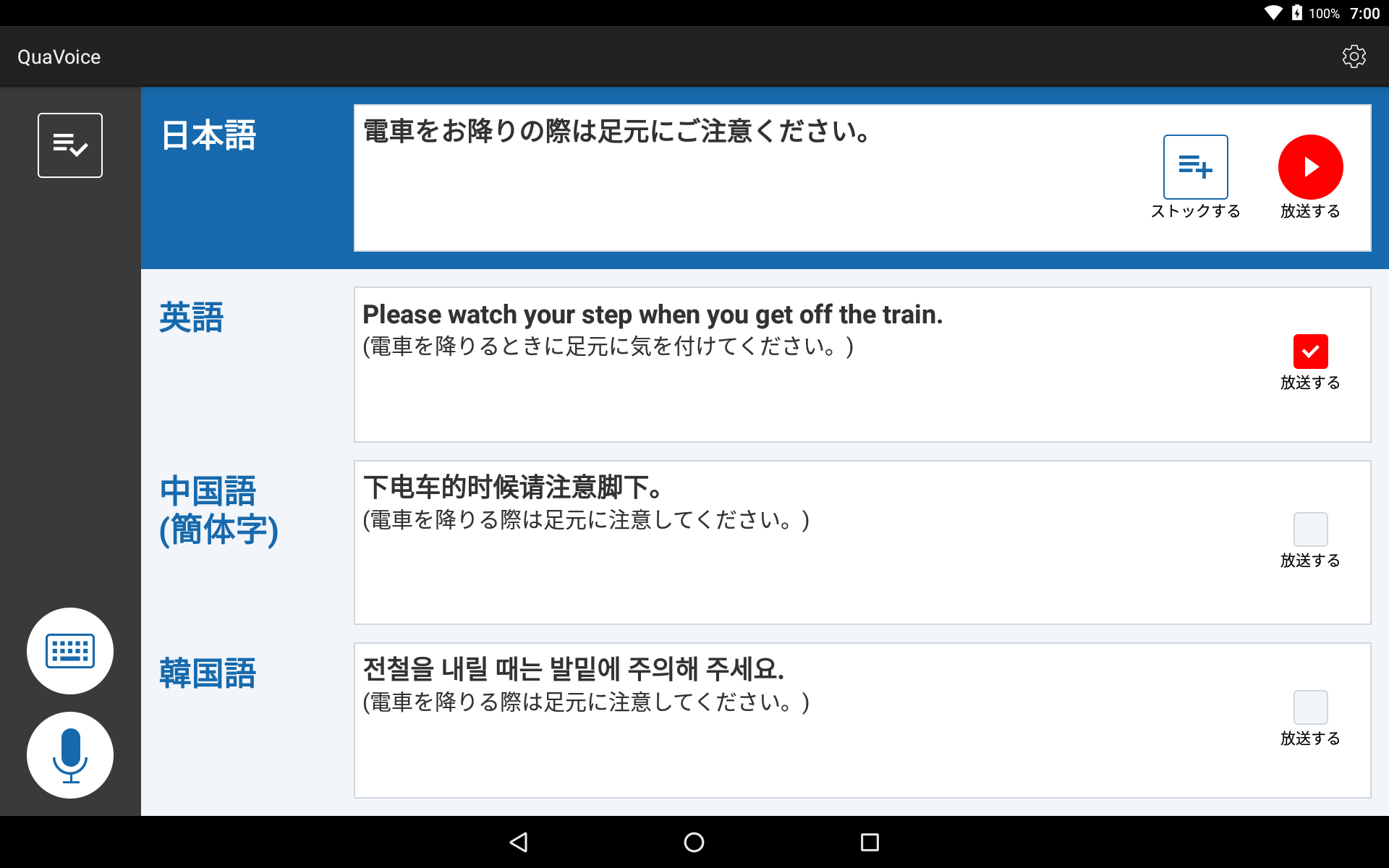This screenshot has width=1389, height=868.
Task: Uncheck the English 放送する checkbox
Action: point(1310,352)
